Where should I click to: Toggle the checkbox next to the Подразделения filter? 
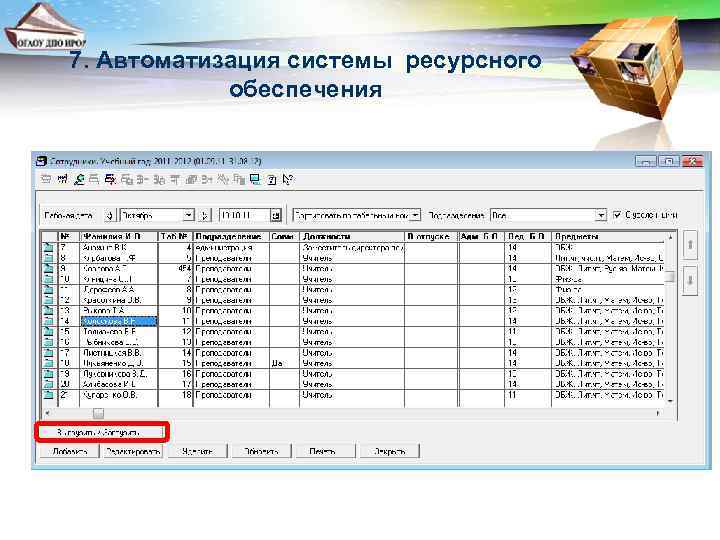[618, 214]
